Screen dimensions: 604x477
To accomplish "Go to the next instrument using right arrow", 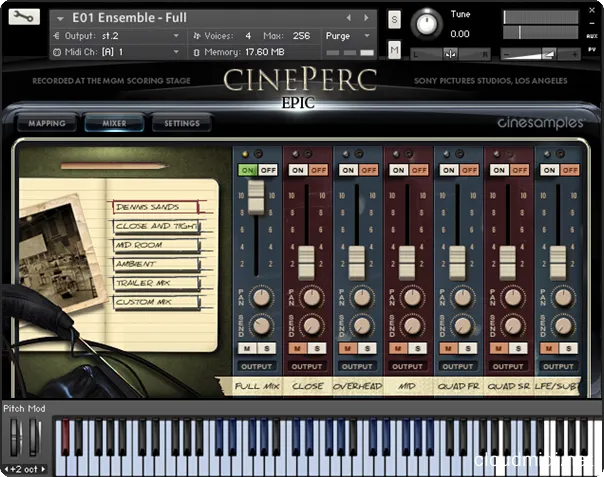I will point(367,18).
